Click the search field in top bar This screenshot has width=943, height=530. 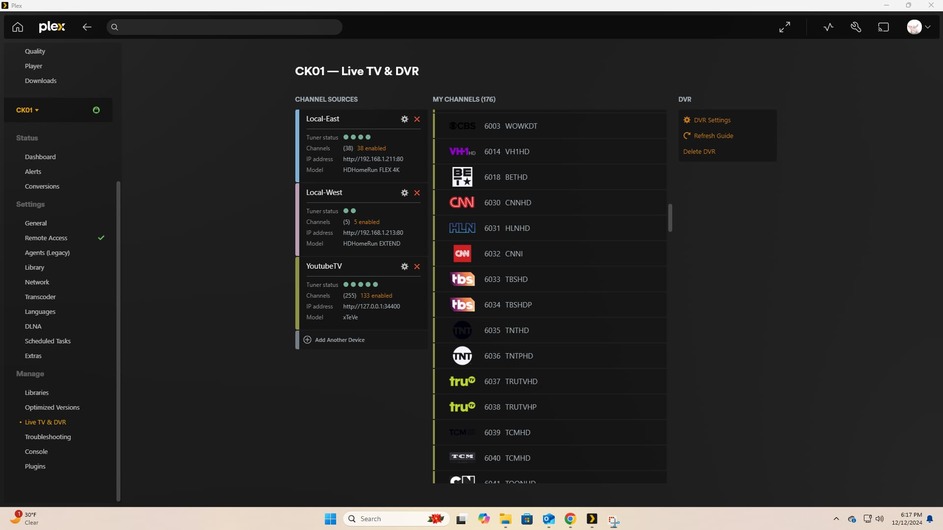coord(224,27)
